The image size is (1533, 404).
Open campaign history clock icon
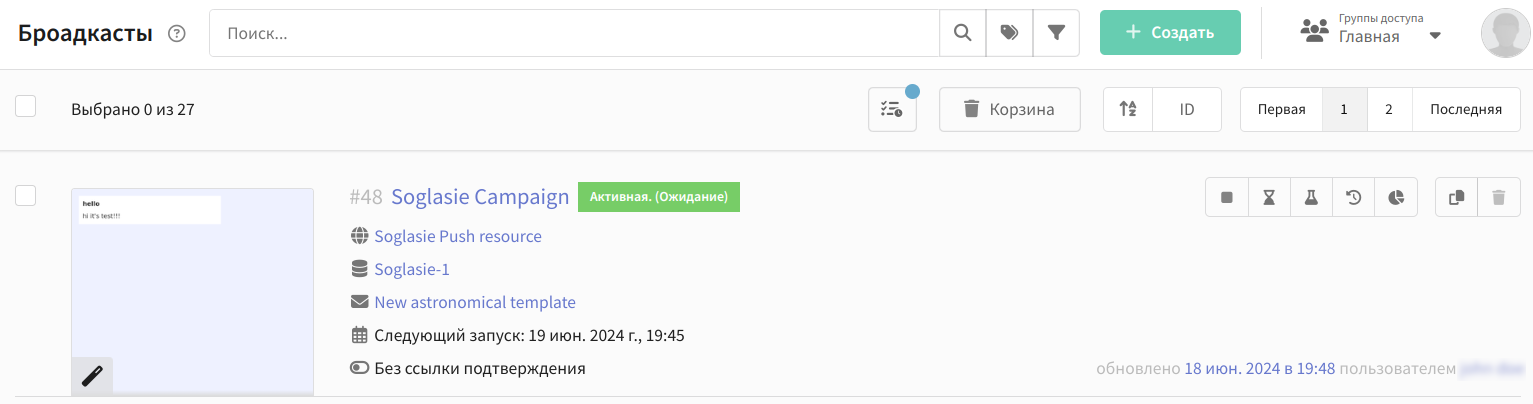point(1353,198)
